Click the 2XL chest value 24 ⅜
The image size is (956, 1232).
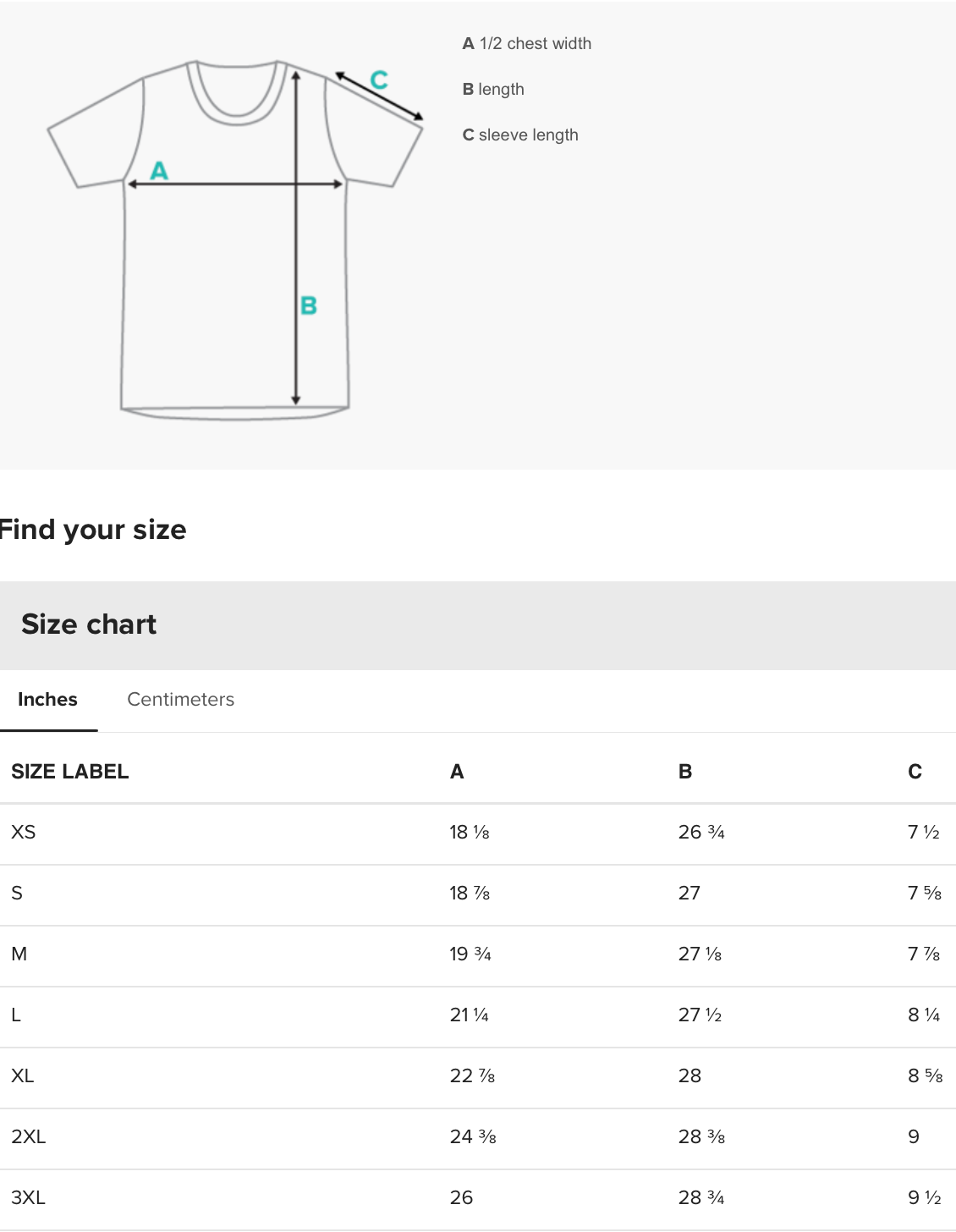click(x=473, y=1137)
